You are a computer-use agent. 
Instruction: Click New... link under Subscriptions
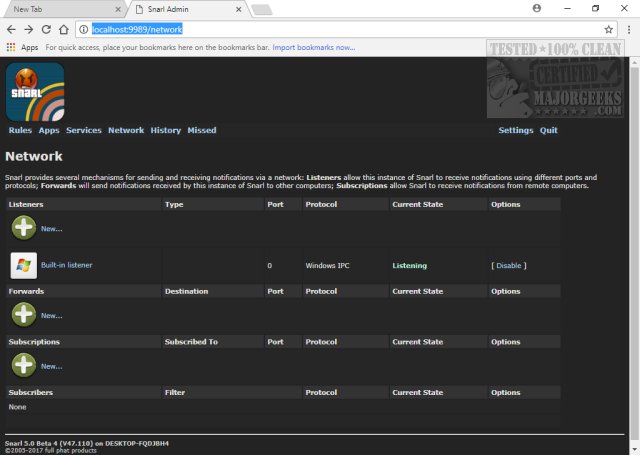point(51,366)
